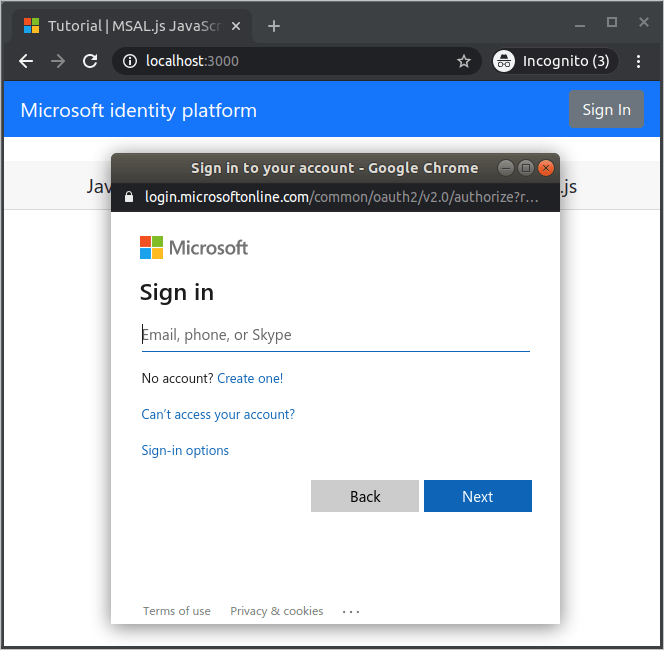Open Sign-in options link
Image resolution: width=664 pixels, height=650 pixels.
[x=185, y=450]
